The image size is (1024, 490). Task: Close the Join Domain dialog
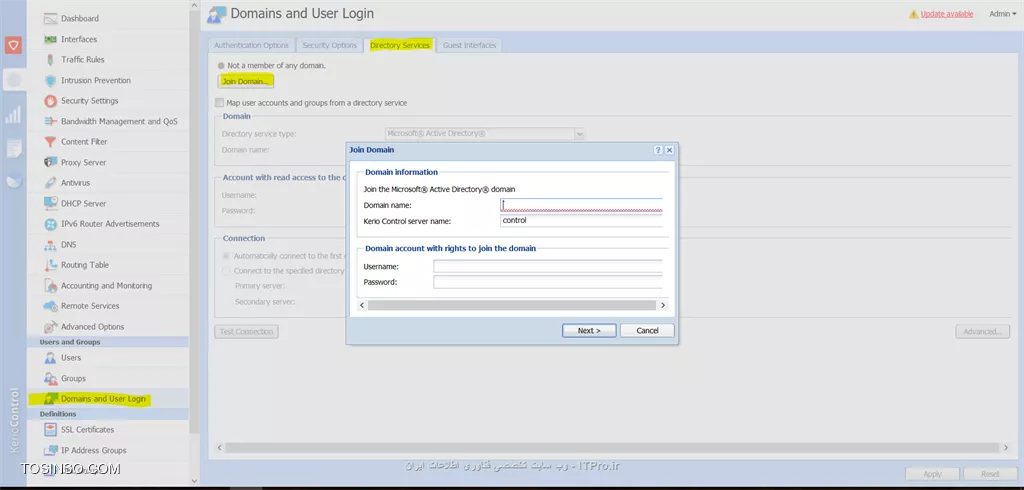pyautogui.click(x=669, y=150)
